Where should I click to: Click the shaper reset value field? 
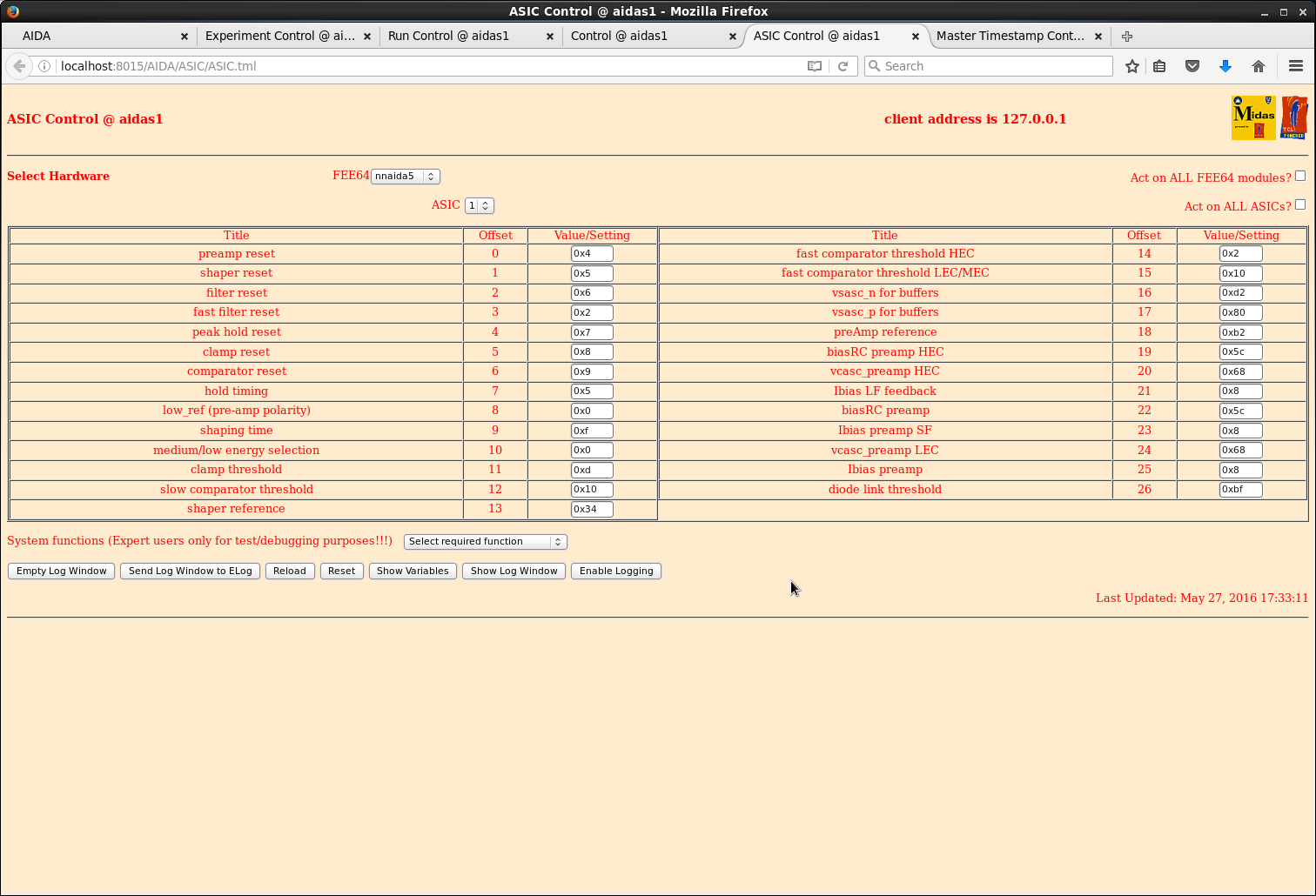point(592,273)
